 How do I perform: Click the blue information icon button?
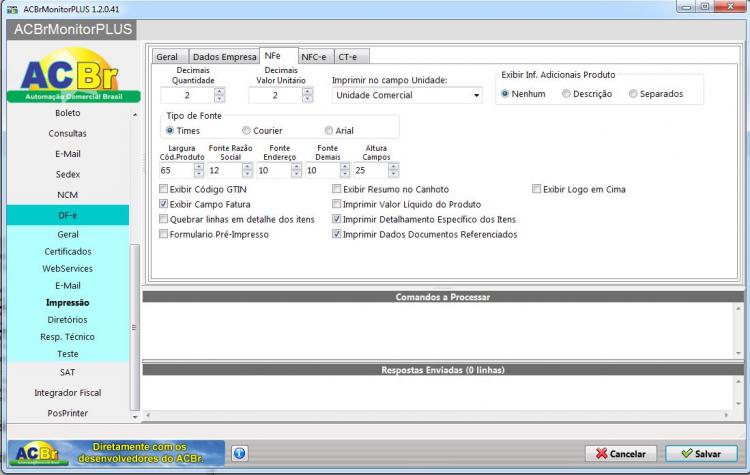pos(240,453)
